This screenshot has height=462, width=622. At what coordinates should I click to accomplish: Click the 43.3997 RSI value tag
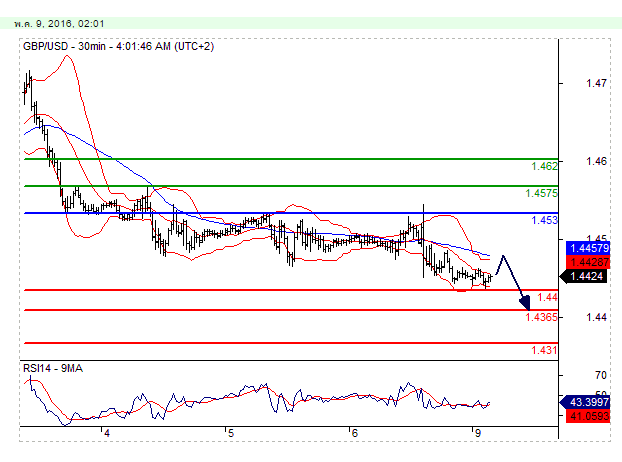pos(585,402)
